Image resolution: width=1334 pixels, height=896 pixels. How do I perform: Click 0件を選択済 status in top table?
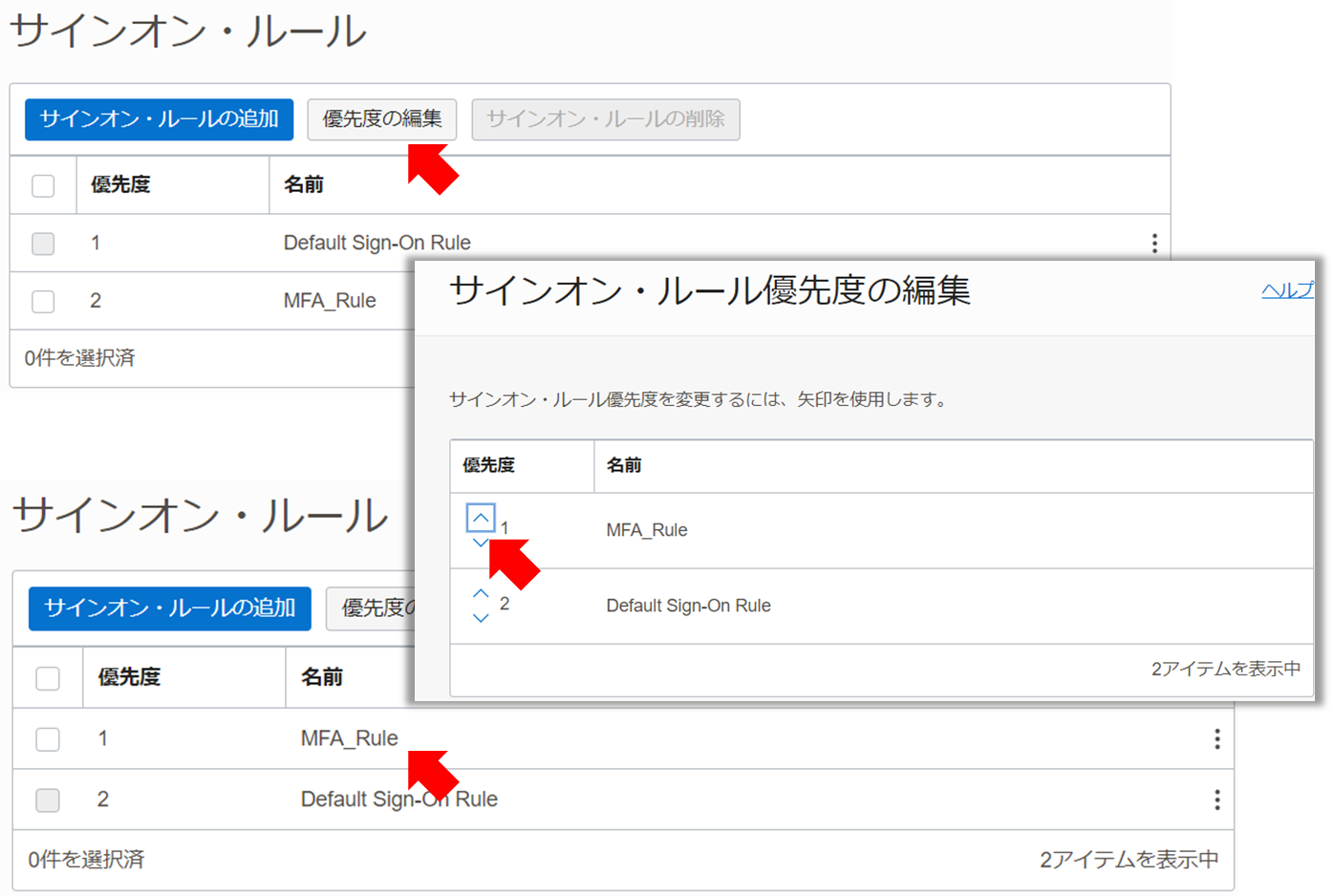[79, 358]
